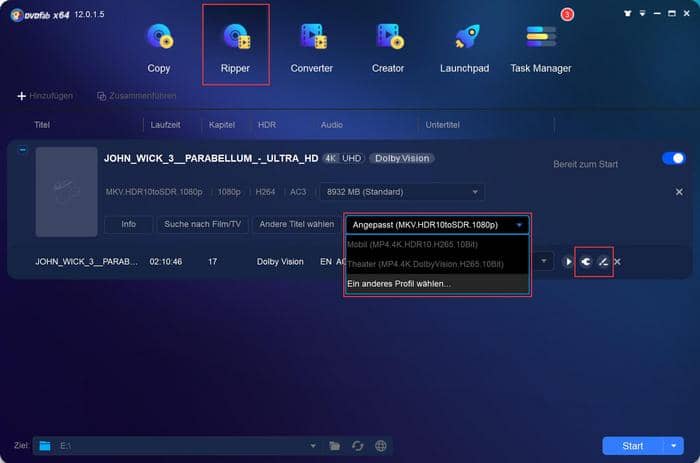Screen dimensions: 700x463
Task: Click the UHD badge next to title
Action: coord(351,159)
